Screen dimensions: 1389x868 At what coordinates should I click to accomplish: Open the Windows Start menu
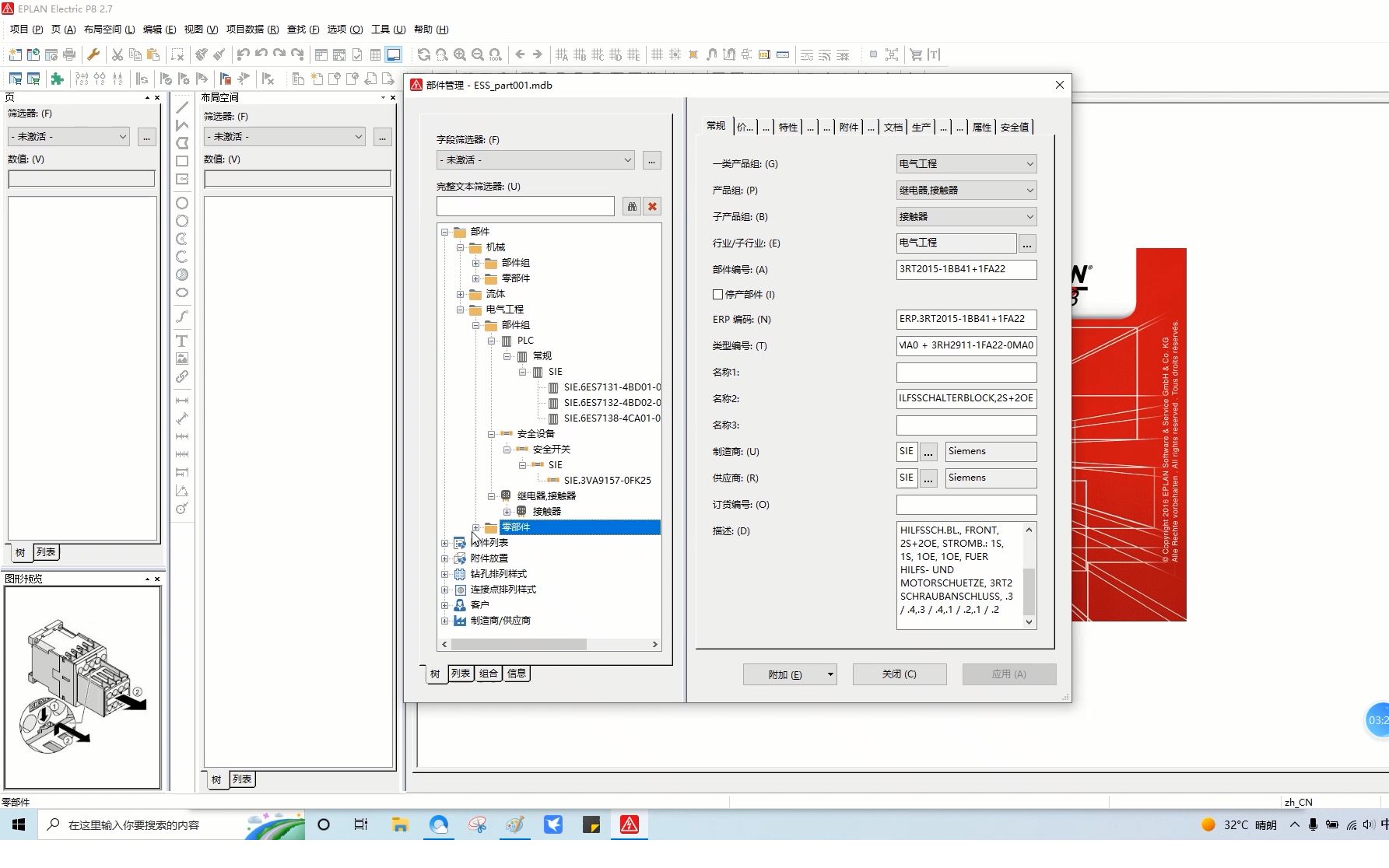point(19,824)
